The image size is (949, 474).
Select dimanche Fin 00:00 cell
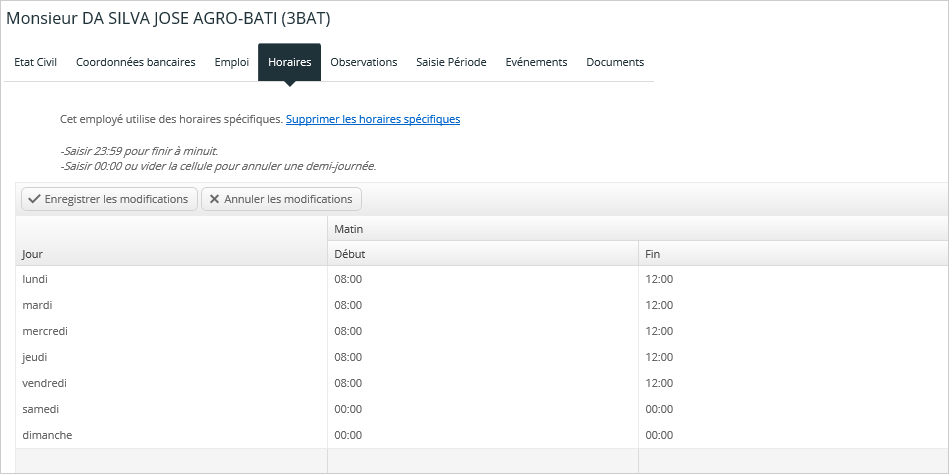tap(793, 435)
